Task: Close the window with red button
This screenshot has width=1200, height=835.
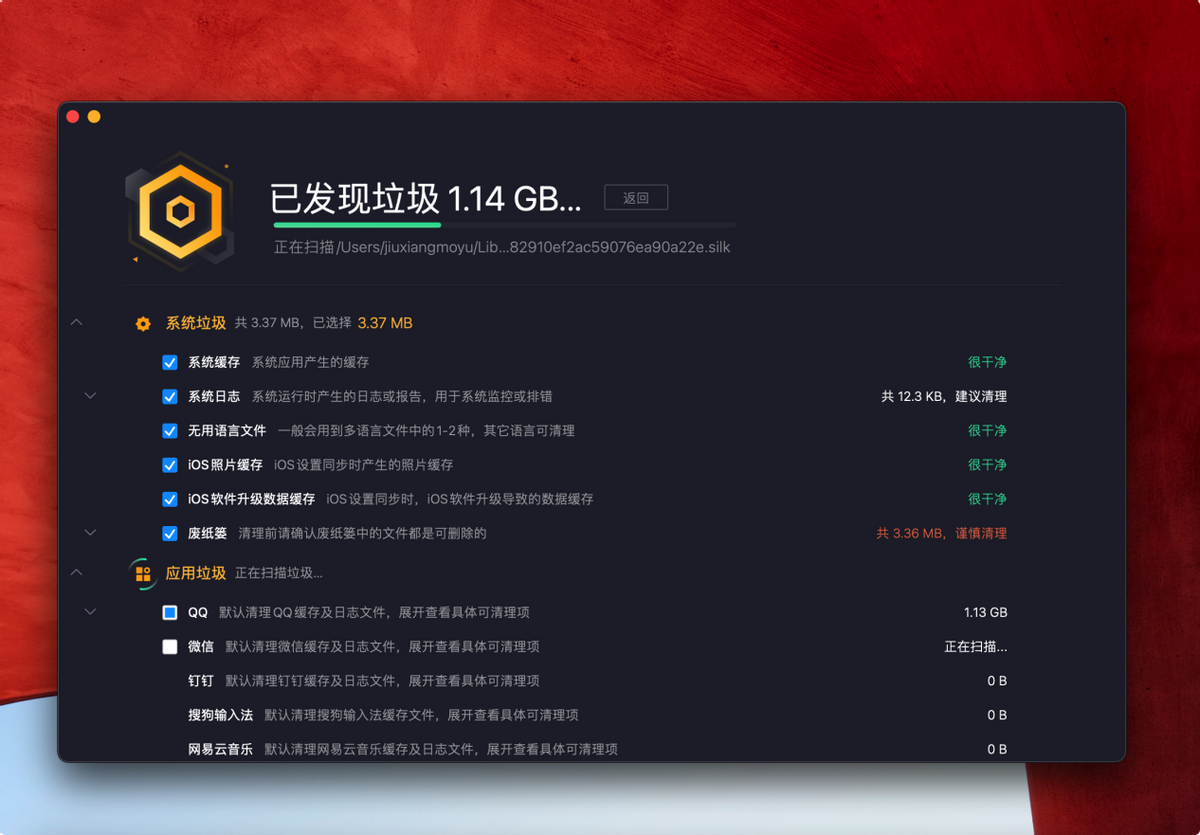Action: tap(73, 117)
